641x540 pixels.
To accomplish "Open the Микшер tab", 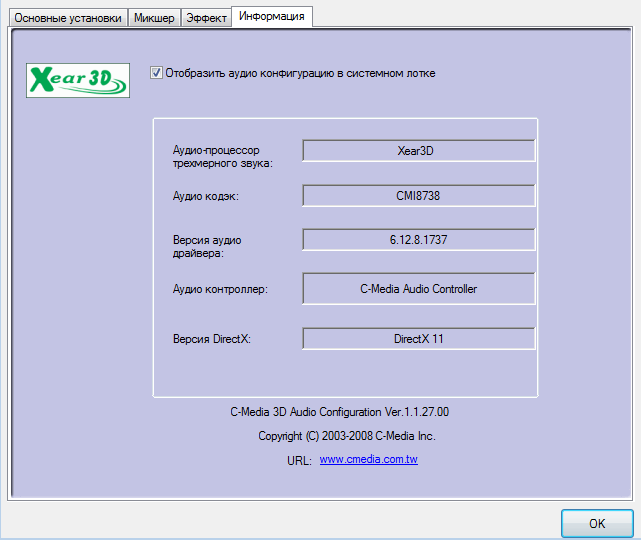I will (154, 17).
